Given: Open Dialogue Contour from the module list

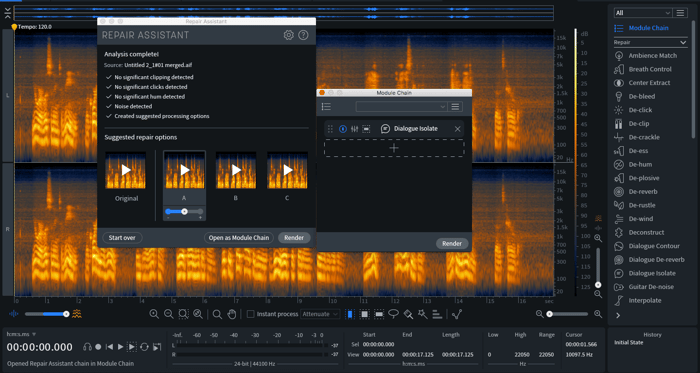Looking at the screenshot, I should click(x=654, y=246).
